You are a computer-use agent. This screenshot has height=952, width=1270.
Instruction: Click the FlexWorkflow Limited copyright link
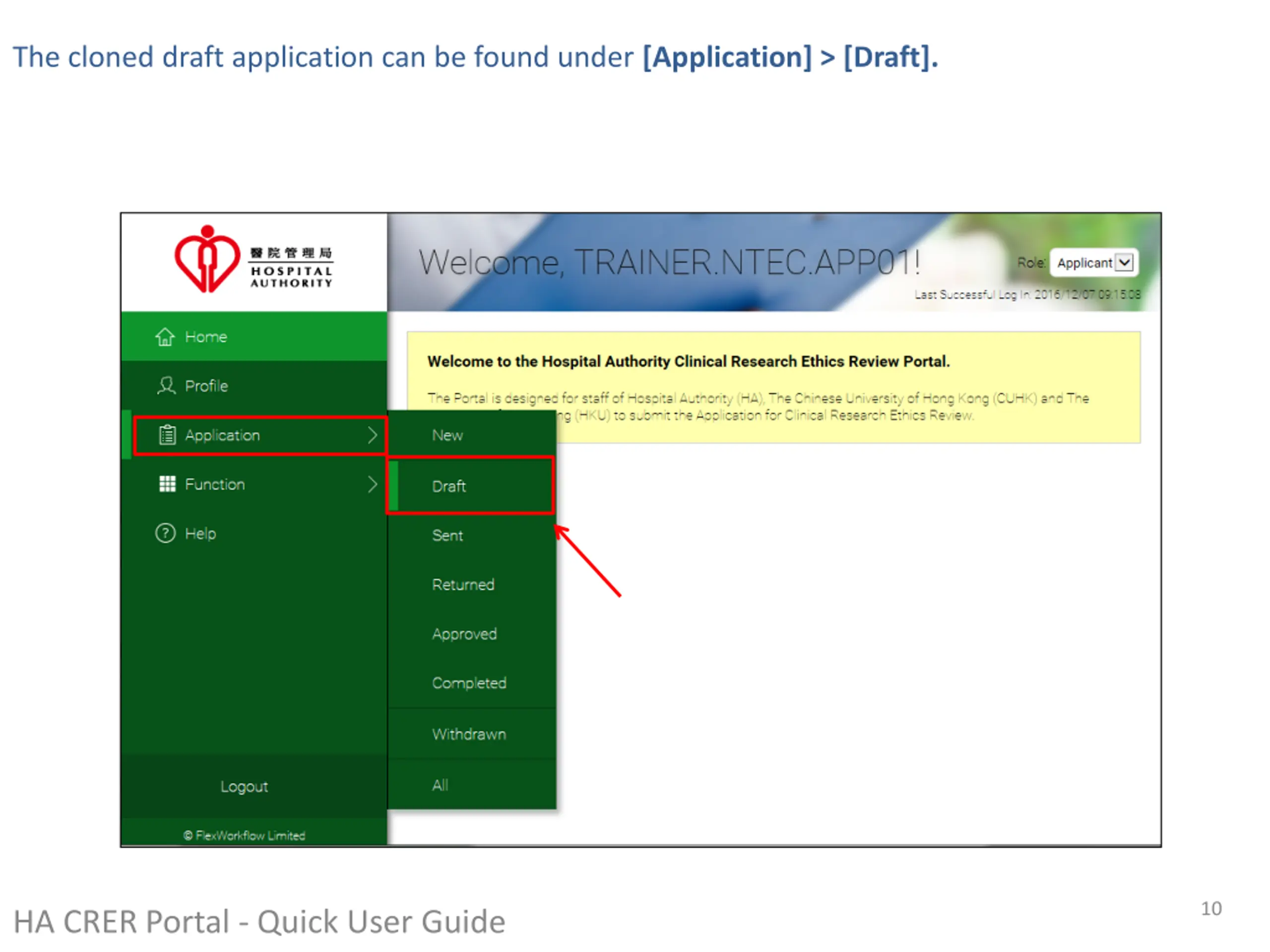(x=245, y=835)
